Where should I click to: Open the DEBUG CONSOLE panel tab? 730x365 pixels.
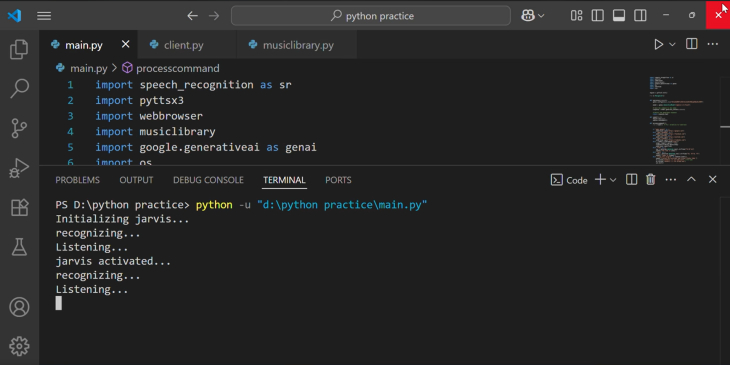pyautogui.click(x=208, y=180)
